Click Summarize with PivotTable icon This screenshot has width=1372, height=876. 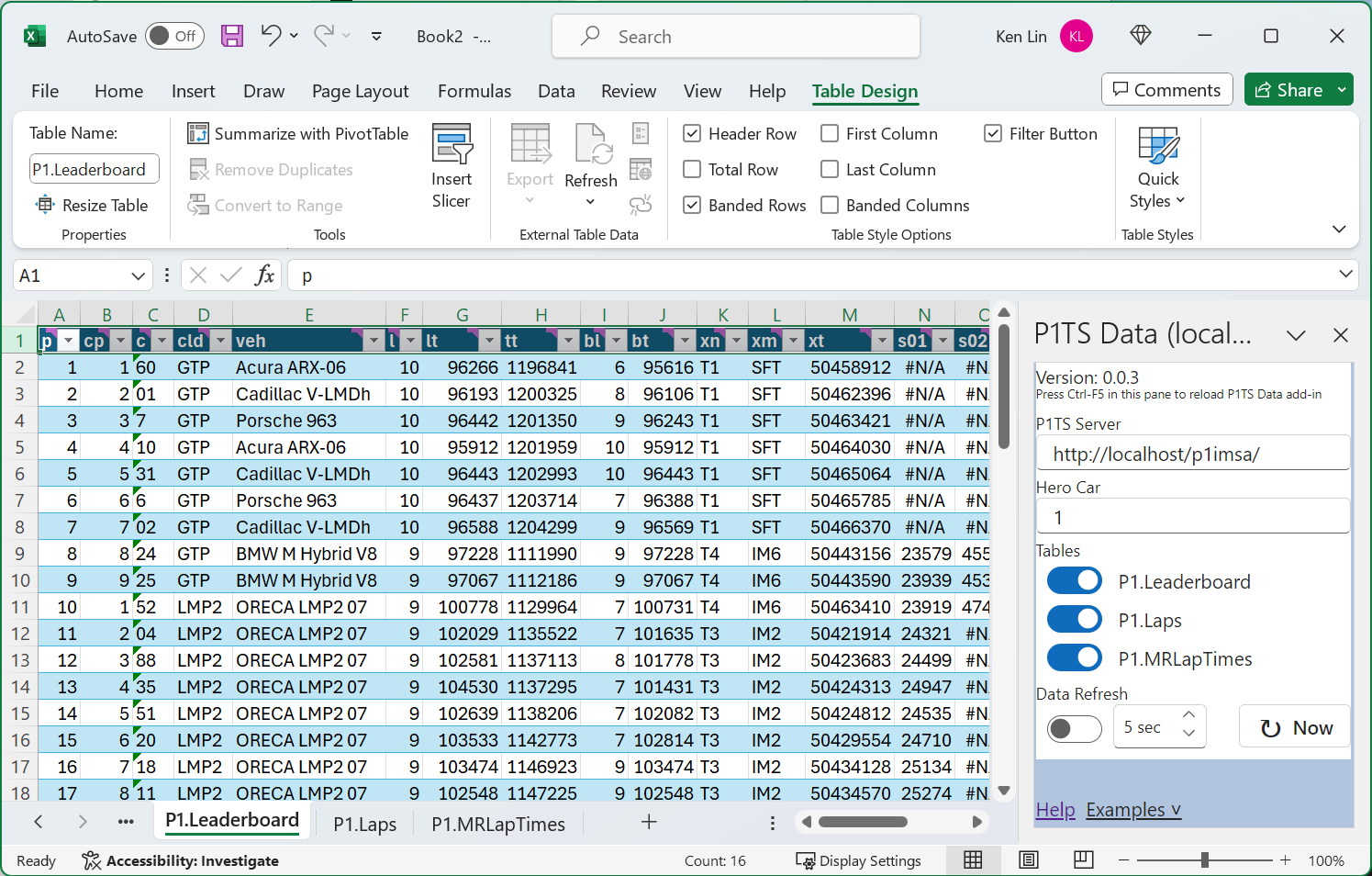198,133
